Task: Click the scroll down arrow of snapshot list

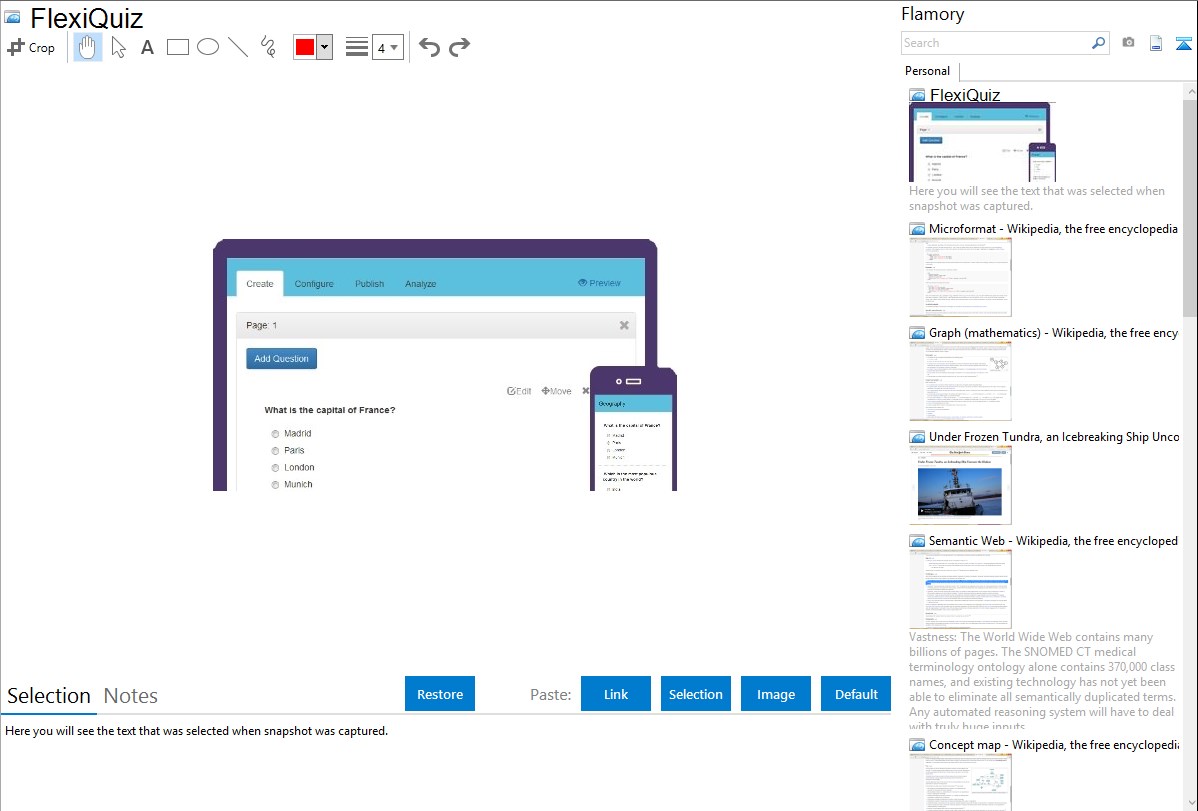Action: 1190,803
